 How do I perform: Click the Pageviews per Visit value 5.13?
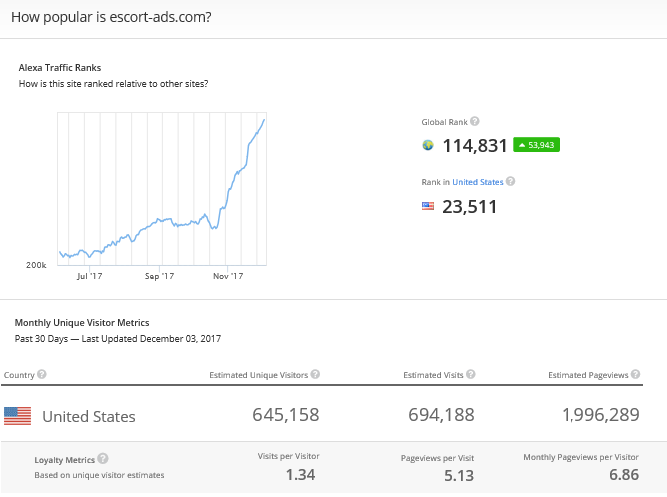tap(459, 476)
